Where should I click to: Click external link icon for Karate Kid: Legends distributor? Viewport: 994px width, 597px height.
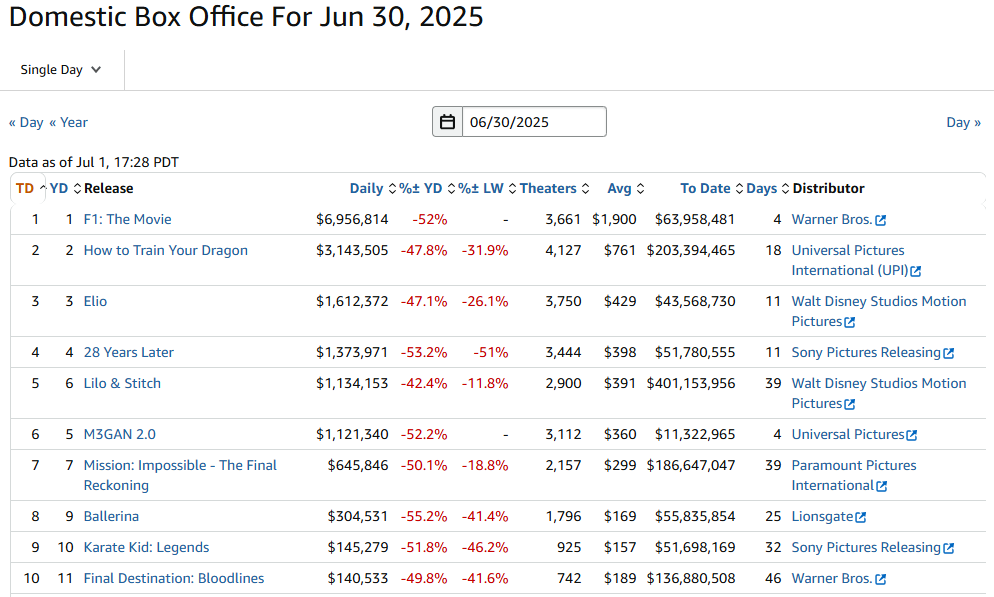coord(948,548)
